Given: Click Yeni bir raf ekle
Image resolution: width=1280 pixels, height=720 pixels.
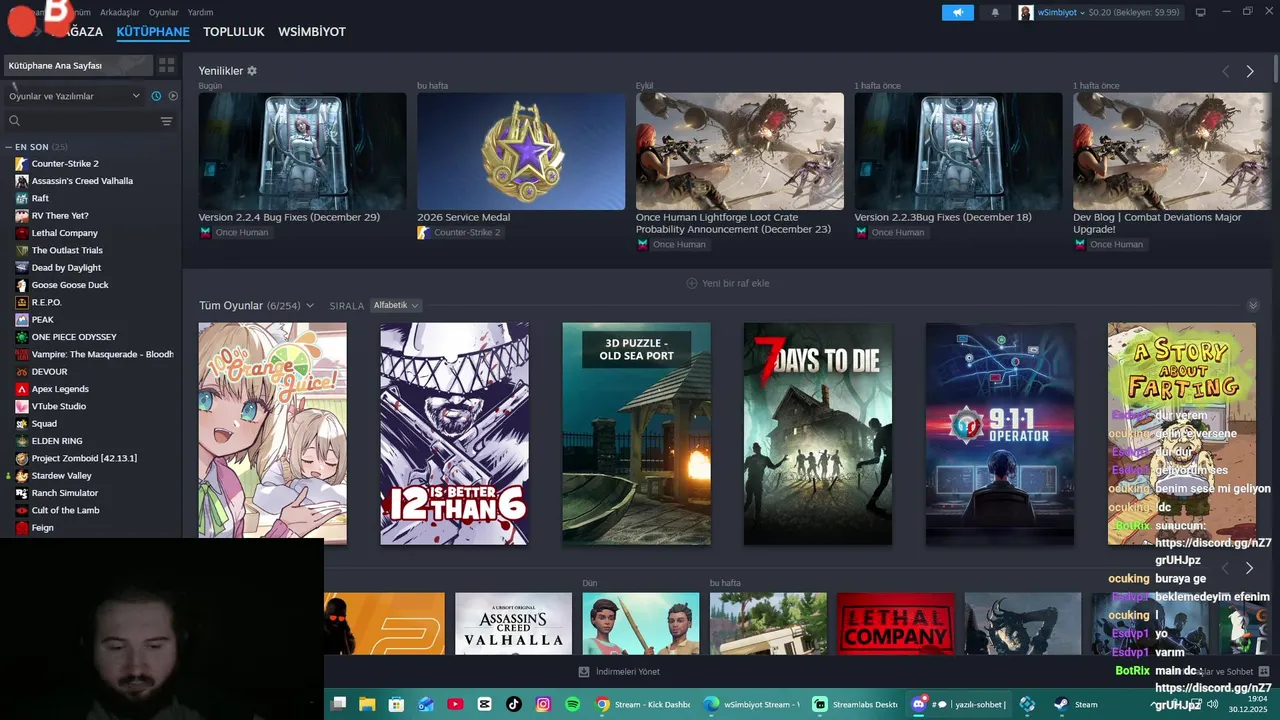Looking at the screenshot, I should (x=728, y=283).
